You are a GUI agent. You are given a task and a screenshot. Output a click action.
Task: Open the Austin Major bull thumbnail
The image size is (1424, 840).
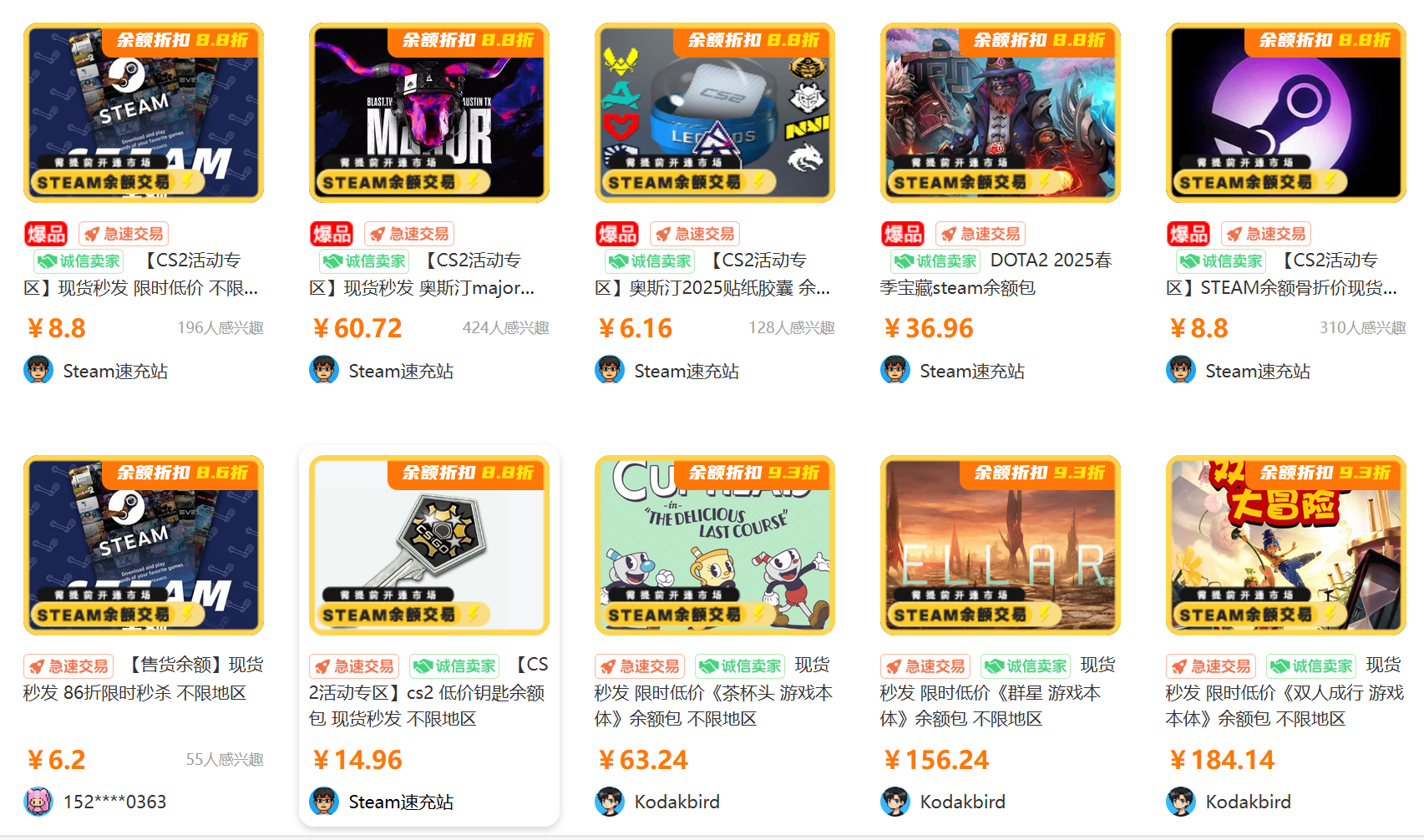pyautogui.click(x=429, y=113)
